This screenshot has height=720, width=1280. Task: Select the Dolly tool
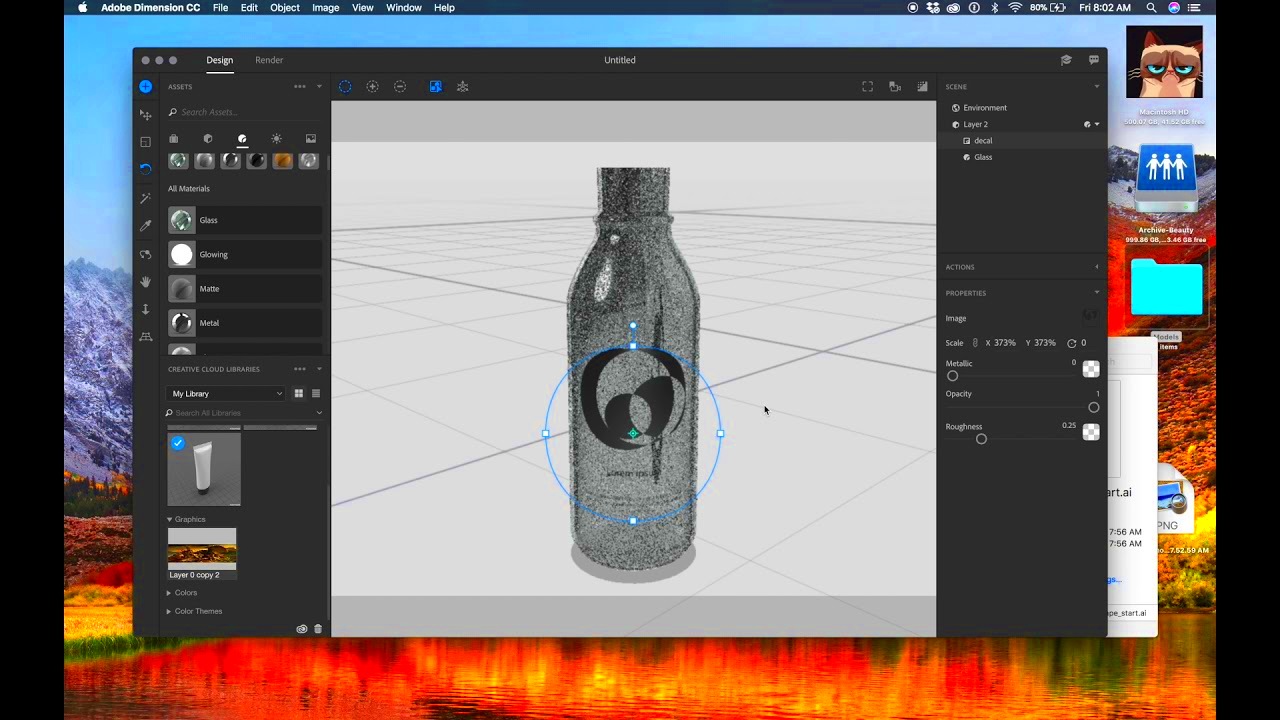pyautogui.click(x=145, y=309)
